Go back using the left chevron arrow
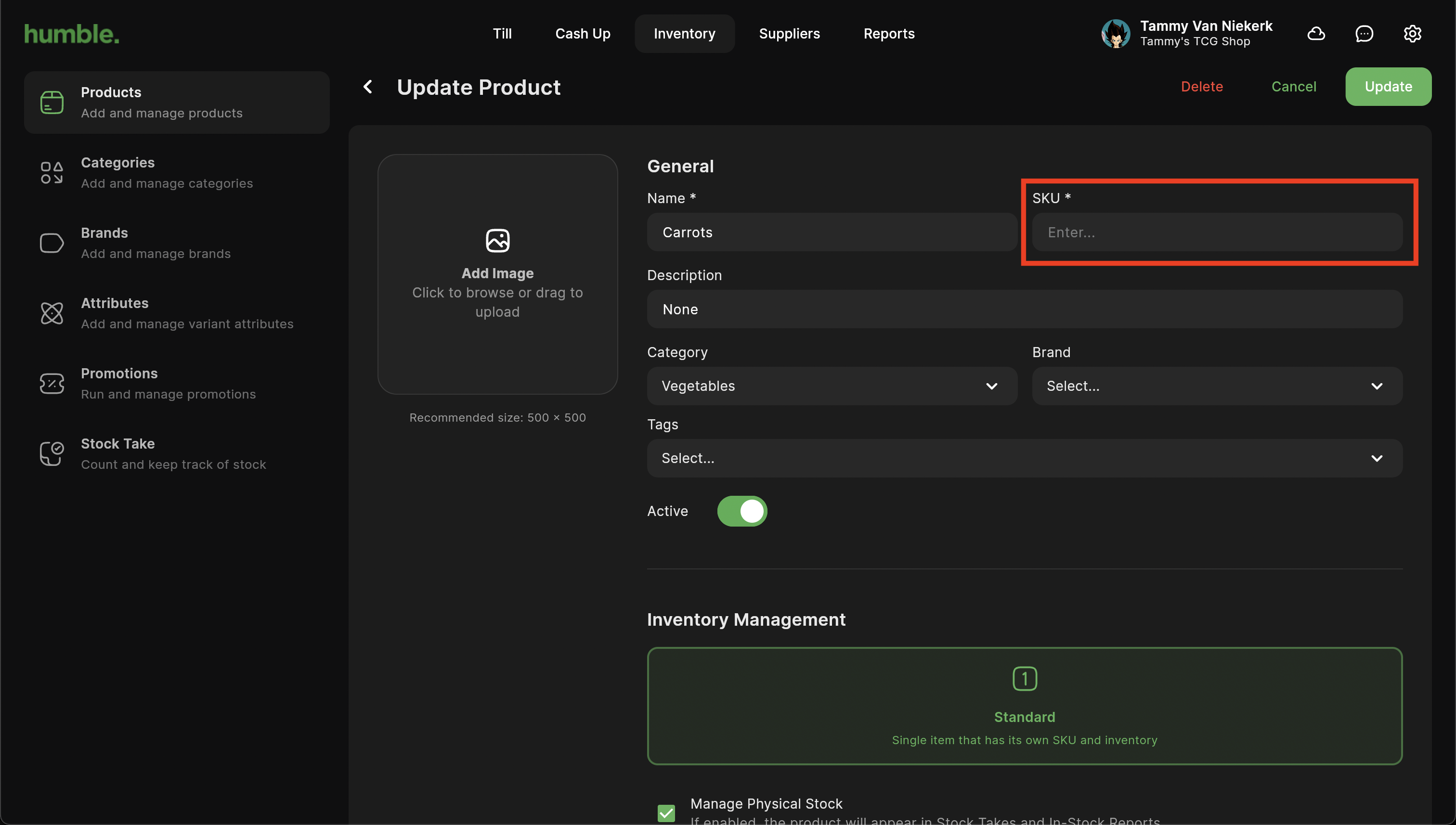This screenshot has width=1456, height=825. click(x=368, y=87)
